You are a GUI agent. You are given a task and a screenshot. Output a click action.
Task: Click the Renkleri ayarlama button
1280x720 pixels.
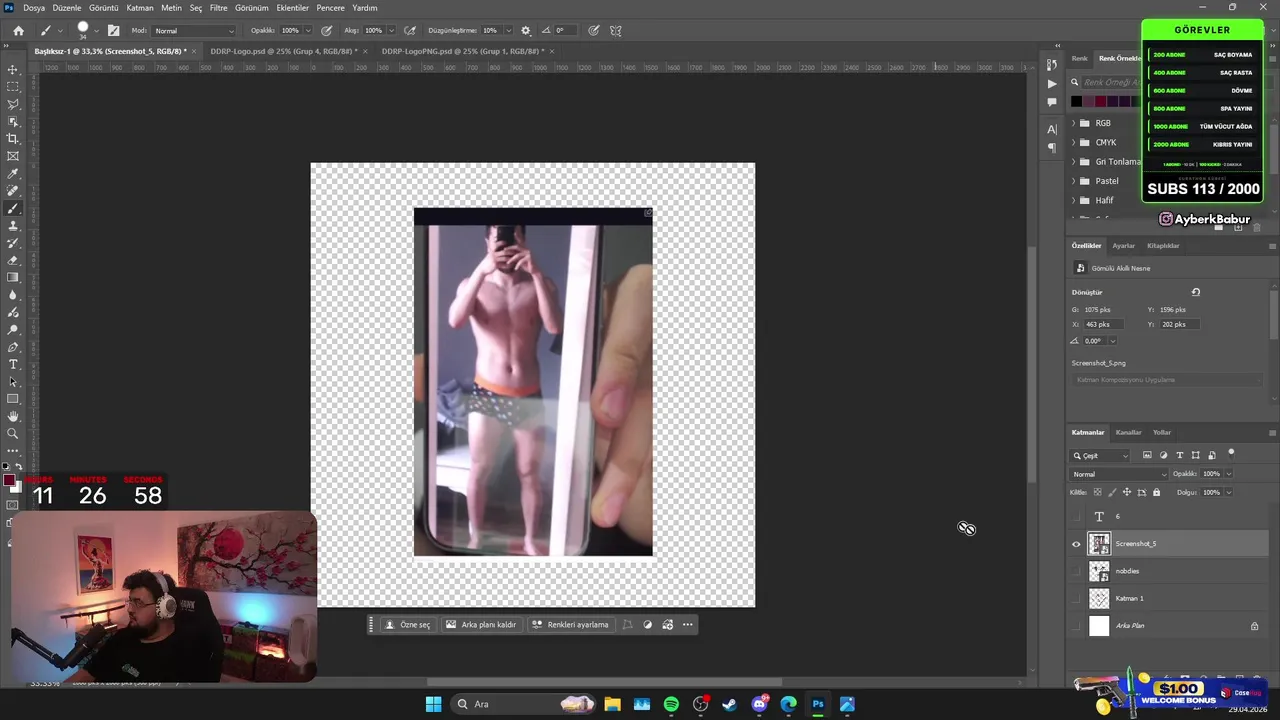coord(570,625)
